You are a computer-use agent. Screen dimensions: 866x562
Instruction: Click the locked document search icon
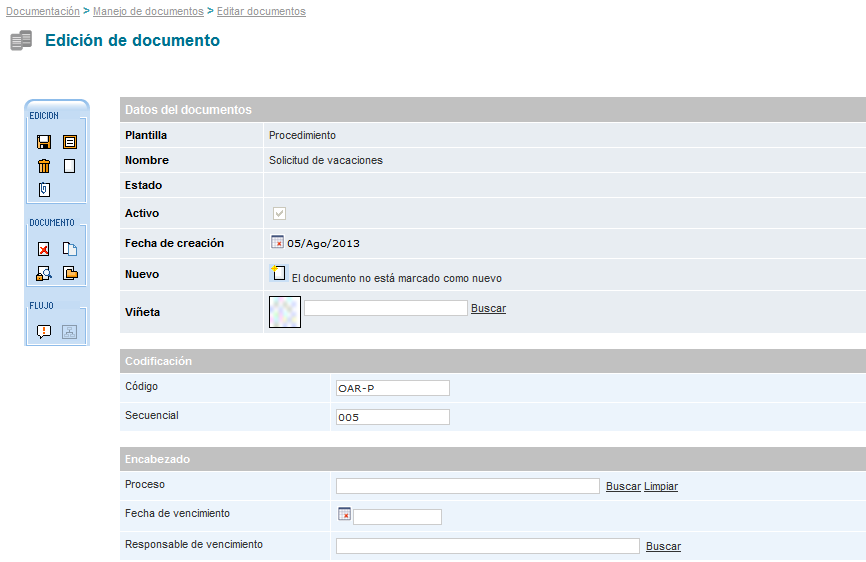pyautogui.click(x=44, y=273)
